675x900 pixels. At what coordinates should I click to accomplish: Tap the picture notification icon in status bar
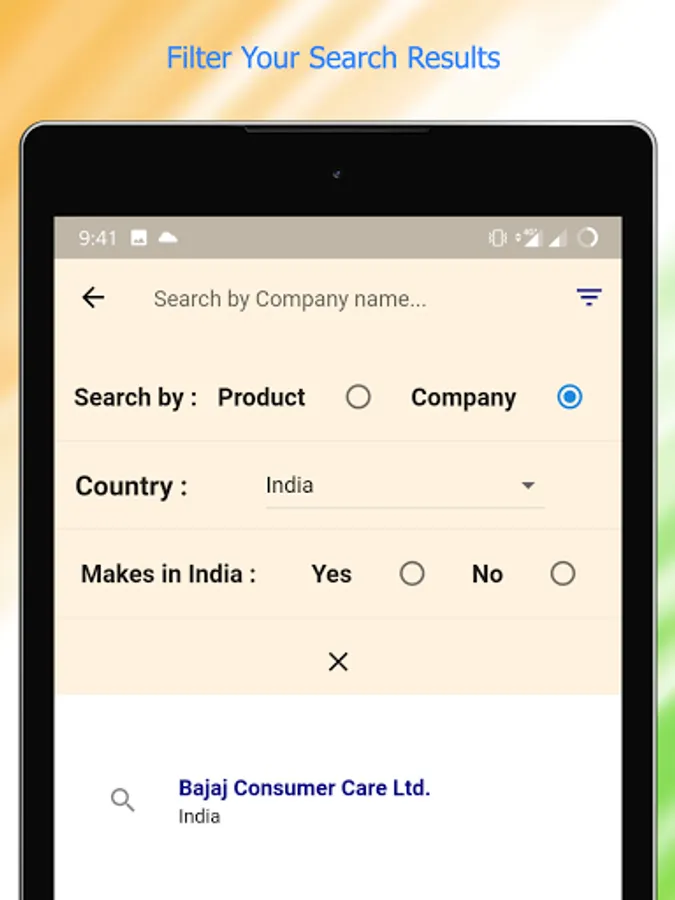(139, 238)
